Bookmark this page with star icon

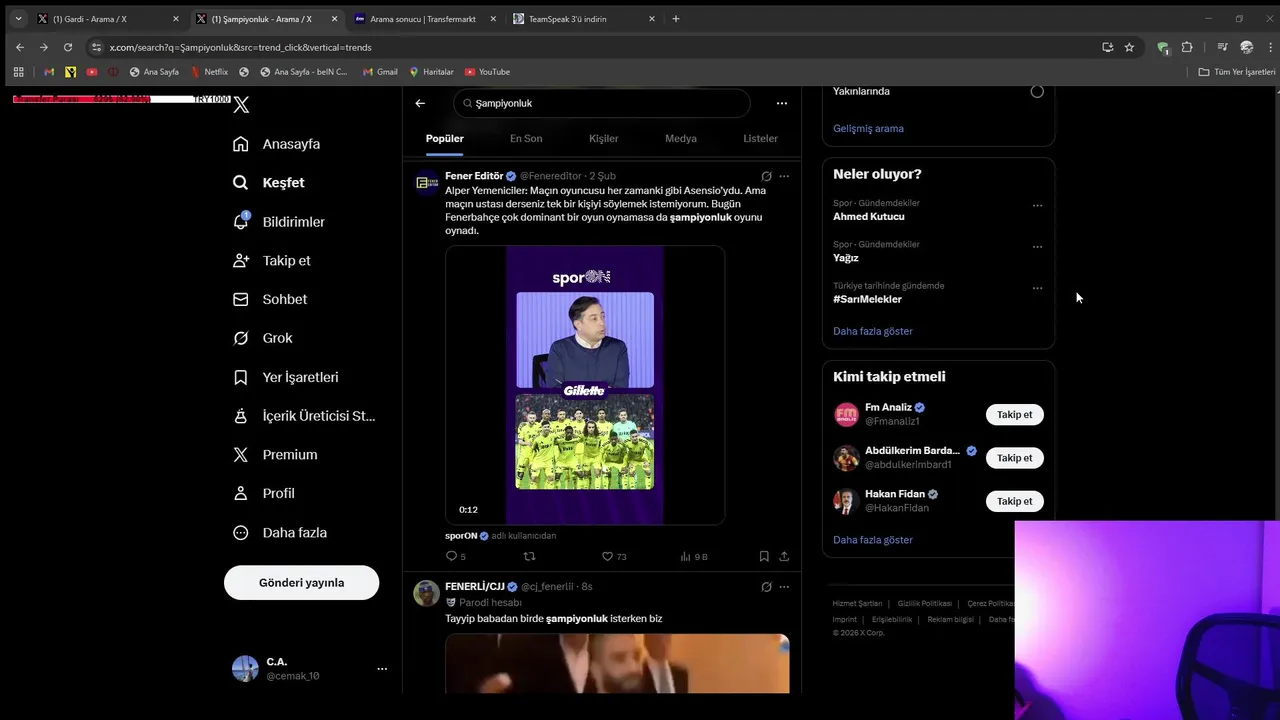click(x=1129, y=47)
